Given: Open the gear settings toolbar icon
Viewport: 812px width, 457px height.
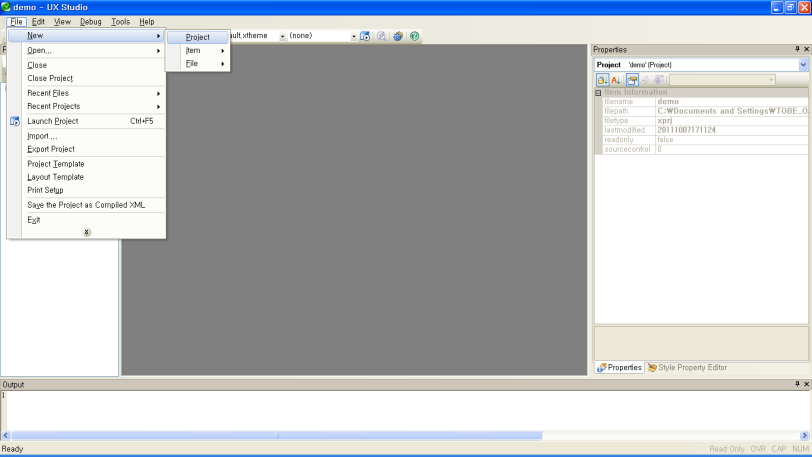Looking at the screenshot, I should coord(398,36).
